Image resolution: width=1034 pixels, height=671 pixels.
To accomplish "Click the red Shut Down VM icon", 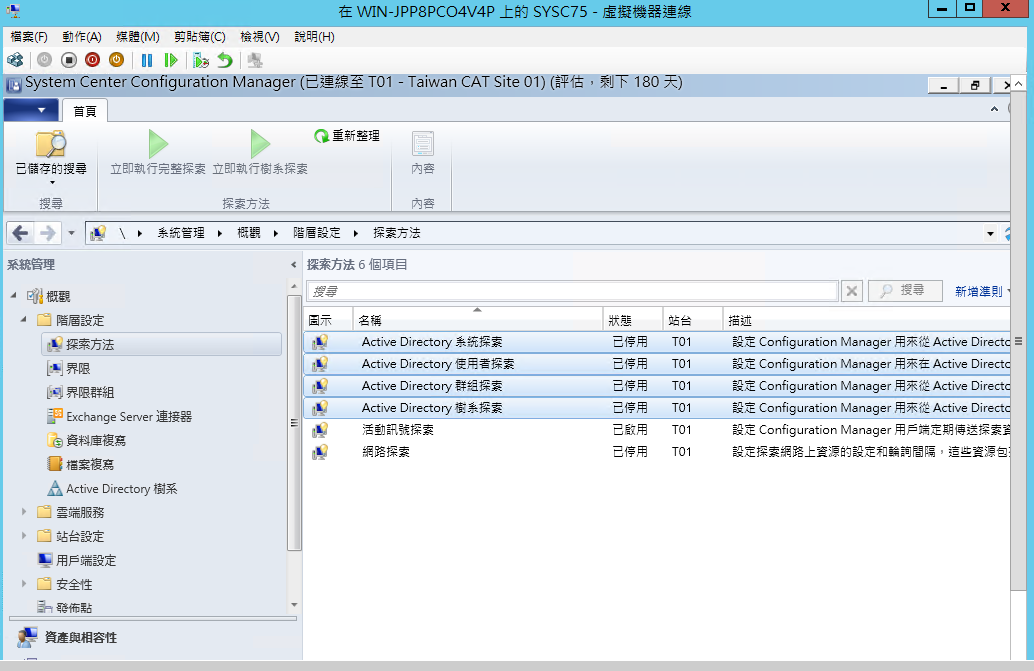I will click(x=92, y=61).
